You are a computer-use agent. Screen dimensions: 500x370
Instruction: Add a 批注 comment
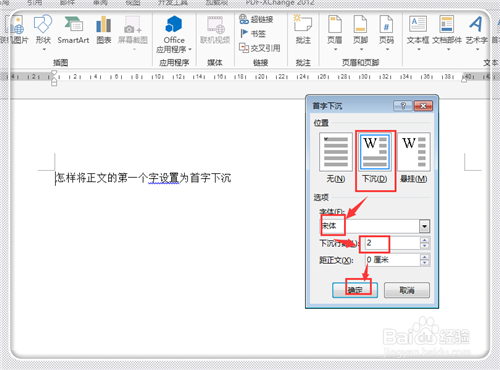pyautogui.click(x=303, y=30)
